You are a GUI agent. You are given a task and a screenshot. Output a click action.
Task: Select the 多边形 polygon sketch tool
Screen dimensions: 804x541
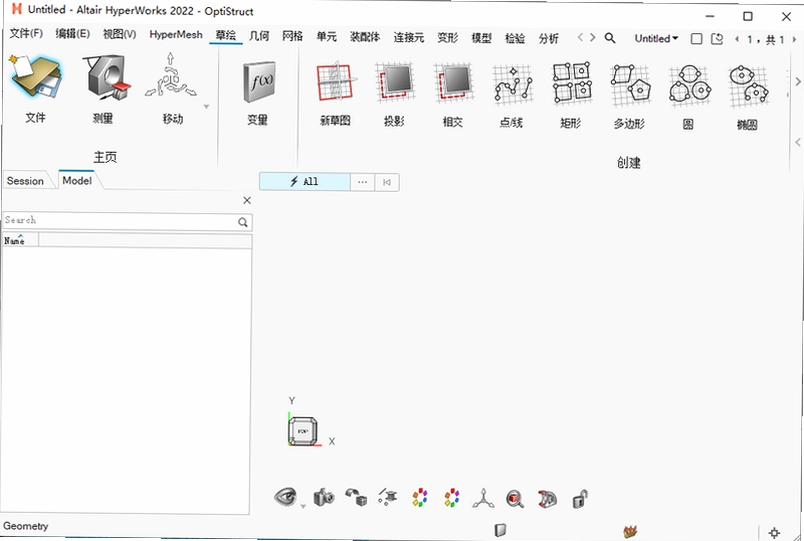point(630,96)
